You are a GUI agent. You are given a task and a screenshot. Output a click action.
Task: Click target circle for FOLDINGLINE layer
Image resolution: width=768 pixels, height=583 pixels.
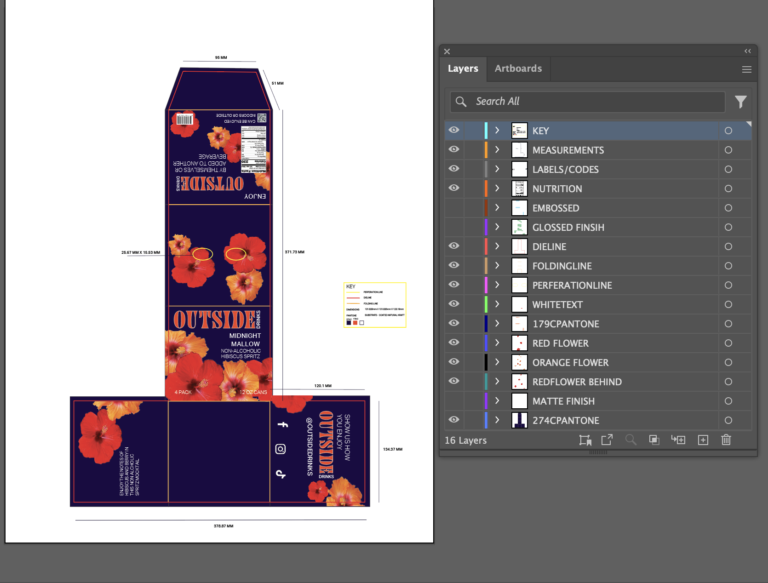[728, 266]
